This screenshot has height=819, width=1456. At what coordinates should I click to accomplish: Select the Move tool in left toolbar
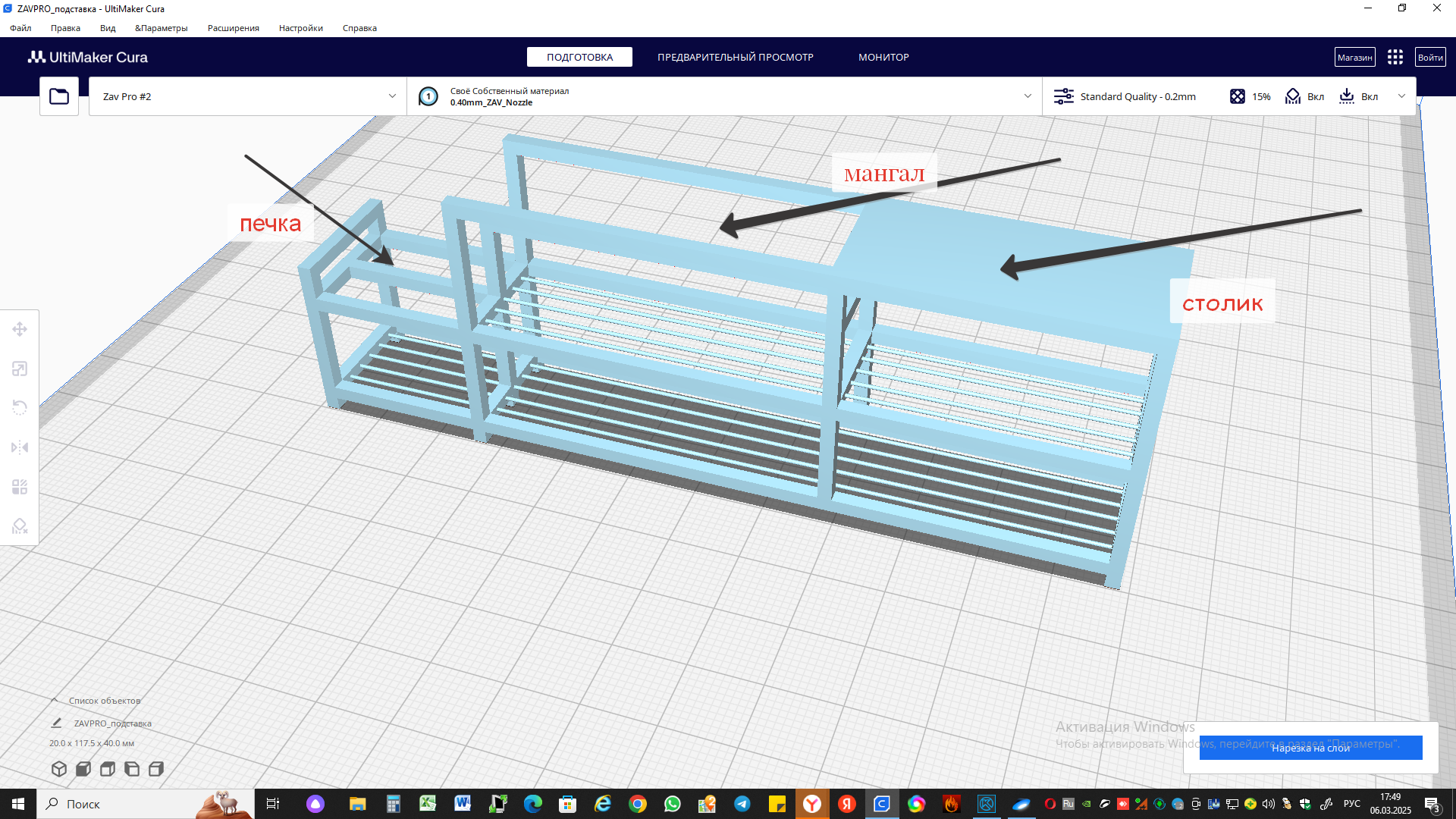[x=20, y=329]
